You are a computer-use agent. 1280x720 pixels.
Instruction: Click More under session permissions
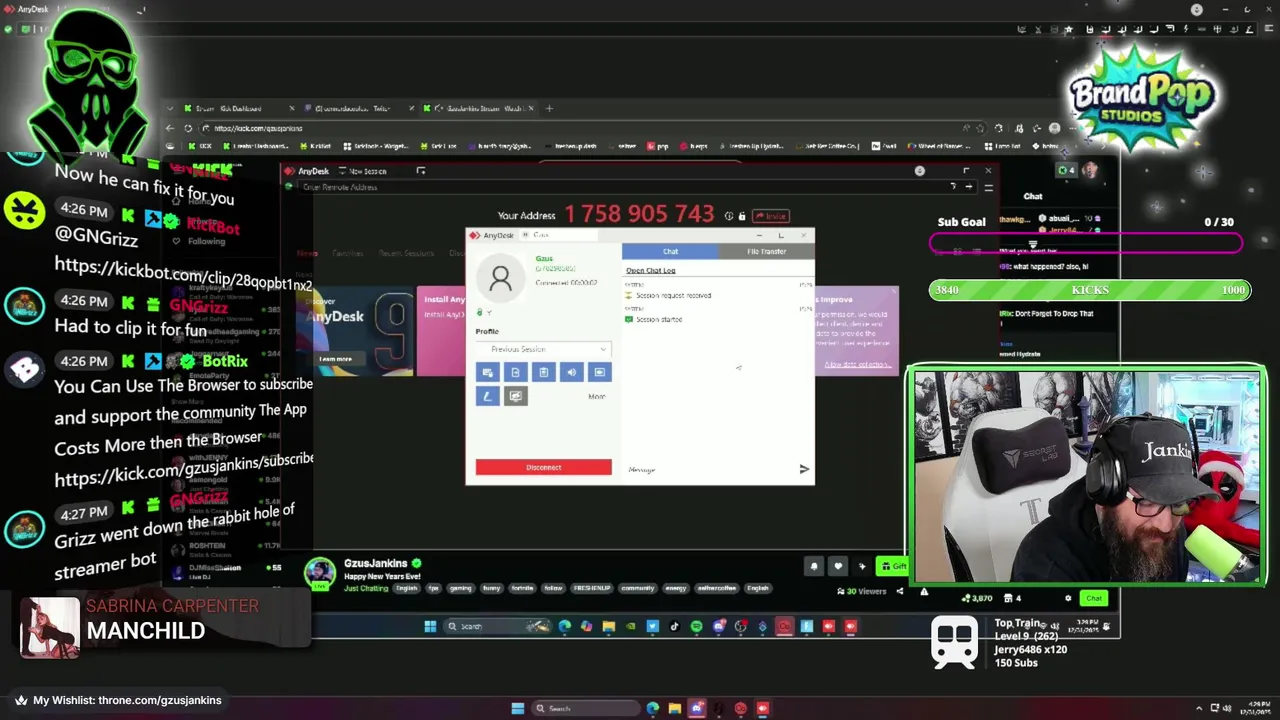point(596,397)
